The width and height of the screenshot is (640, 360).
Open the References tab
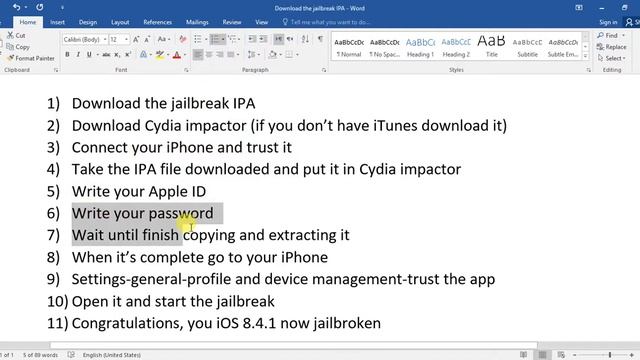[x=158, y=22]
